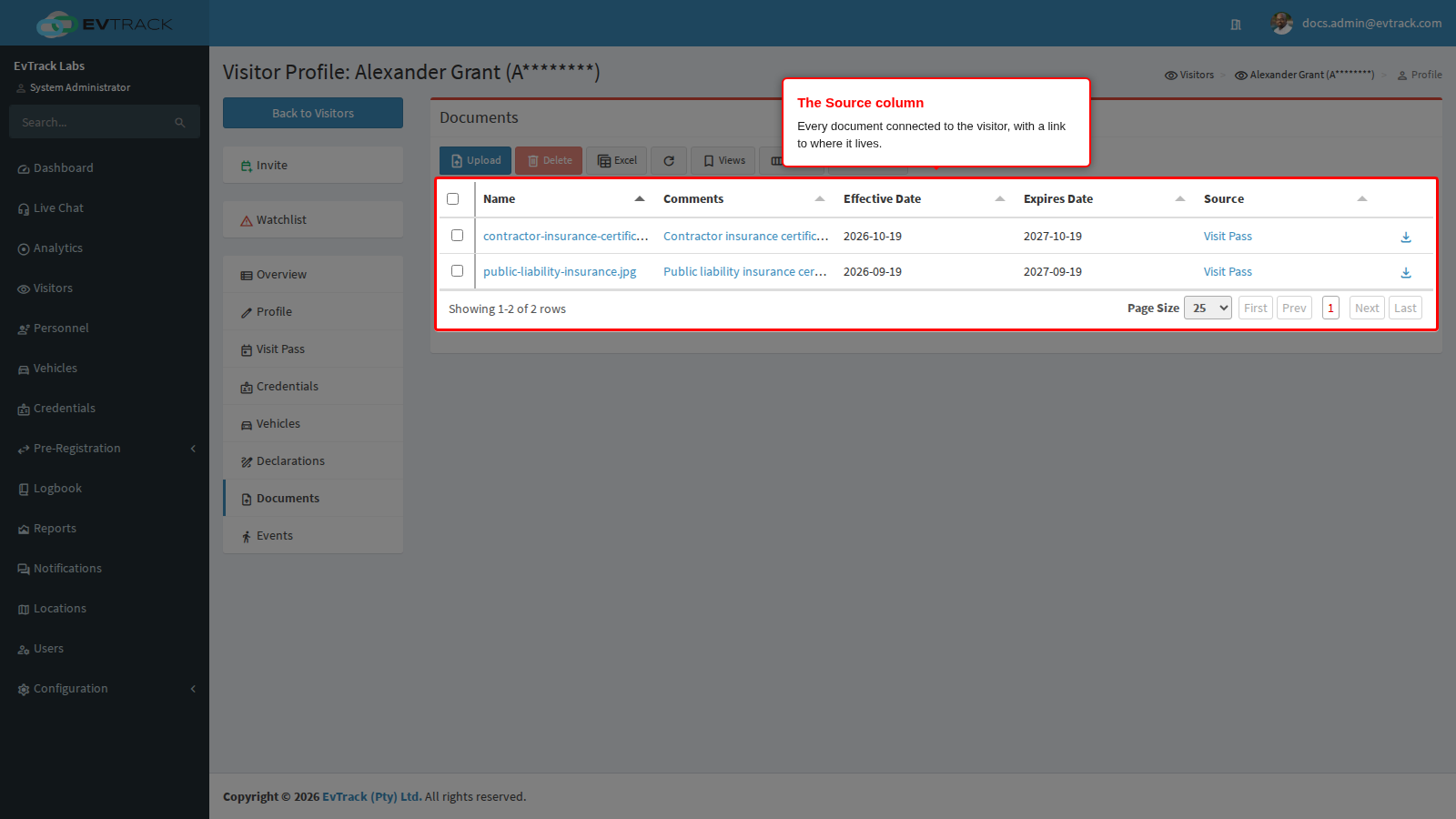Open the Views button in the toolbar
The height and width of the screenshot is (819, 1456).
pos(723,161)
